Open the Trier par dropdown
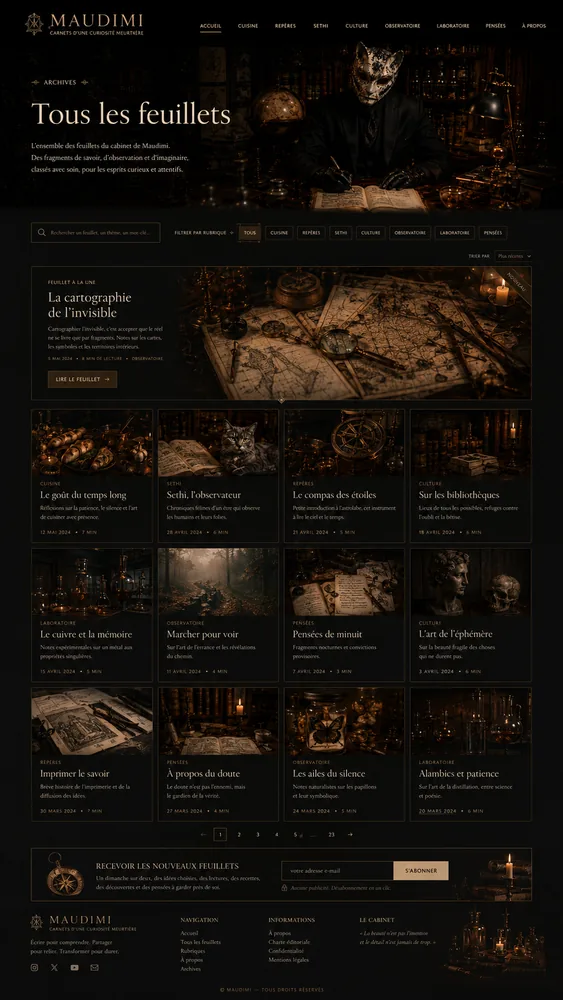This screenshot has width=563, height=1000. [x=513, y=256]
